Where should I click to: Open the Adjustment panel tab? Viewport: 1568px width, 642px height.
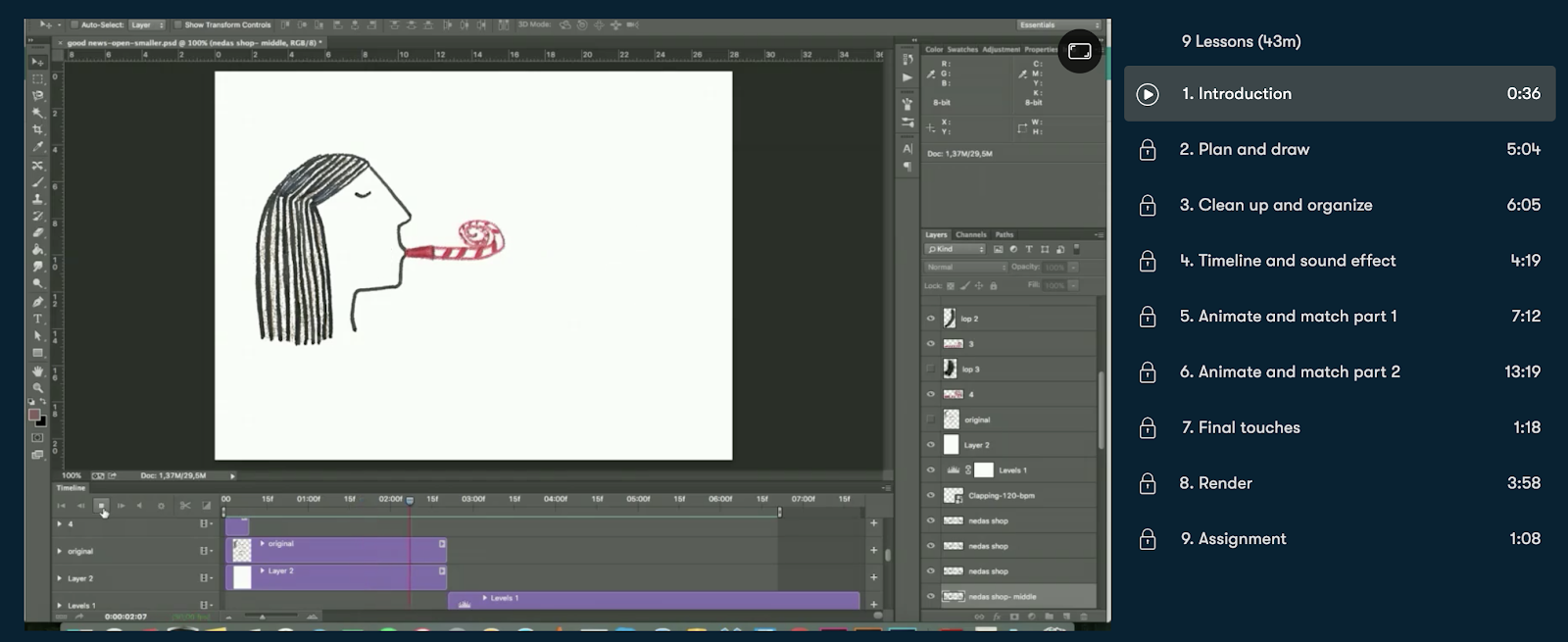(x=1002, y=49)
